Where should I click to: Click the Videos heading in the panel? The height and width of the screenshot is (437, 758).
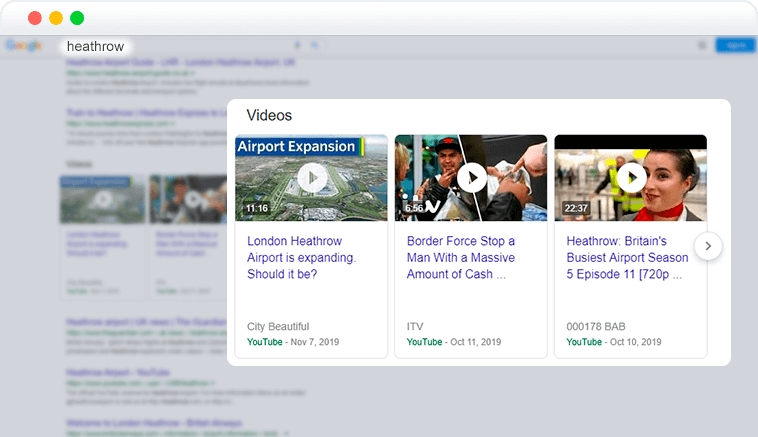point(269,116)
